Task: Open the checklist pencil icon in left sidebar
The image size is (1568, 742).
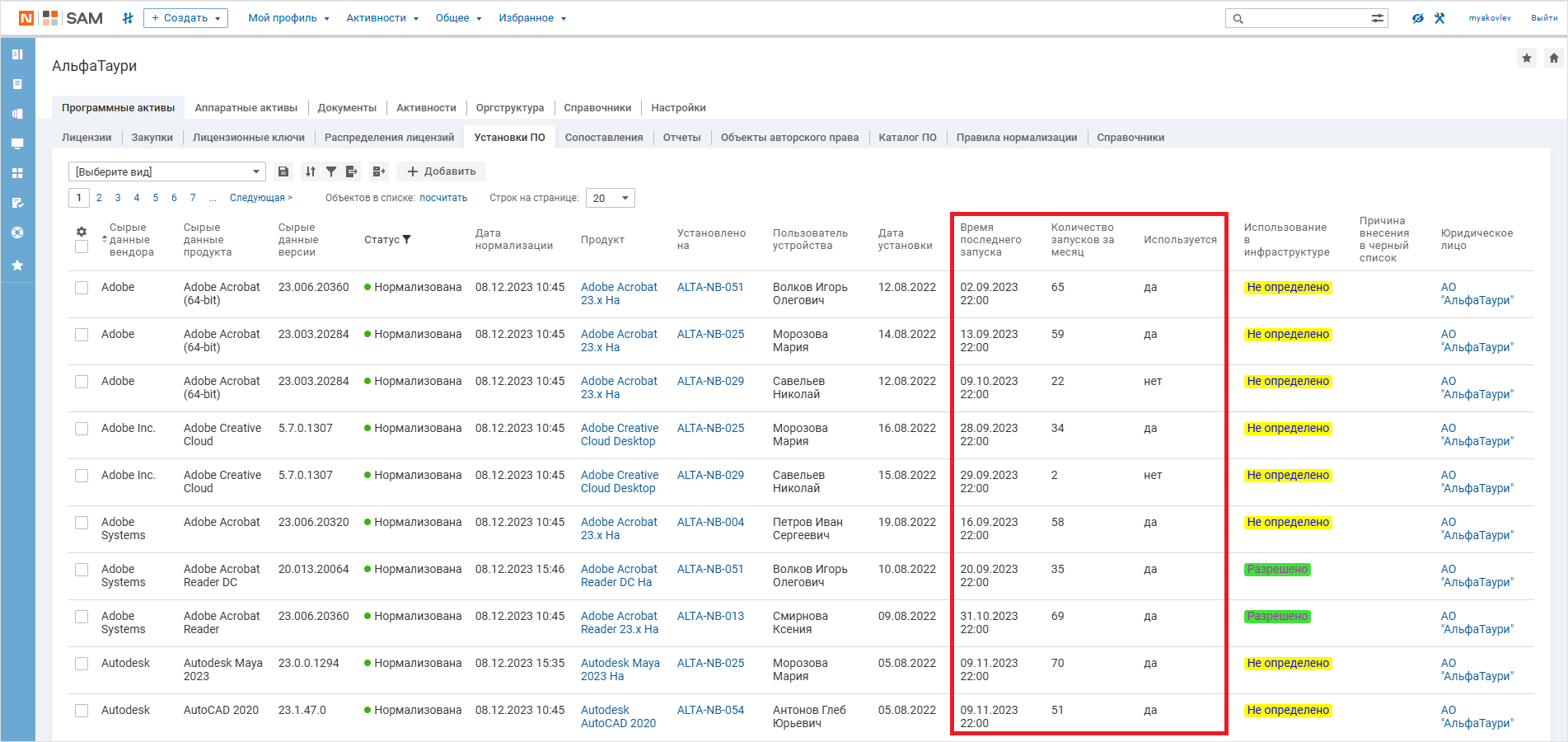Action: point(17,203)
